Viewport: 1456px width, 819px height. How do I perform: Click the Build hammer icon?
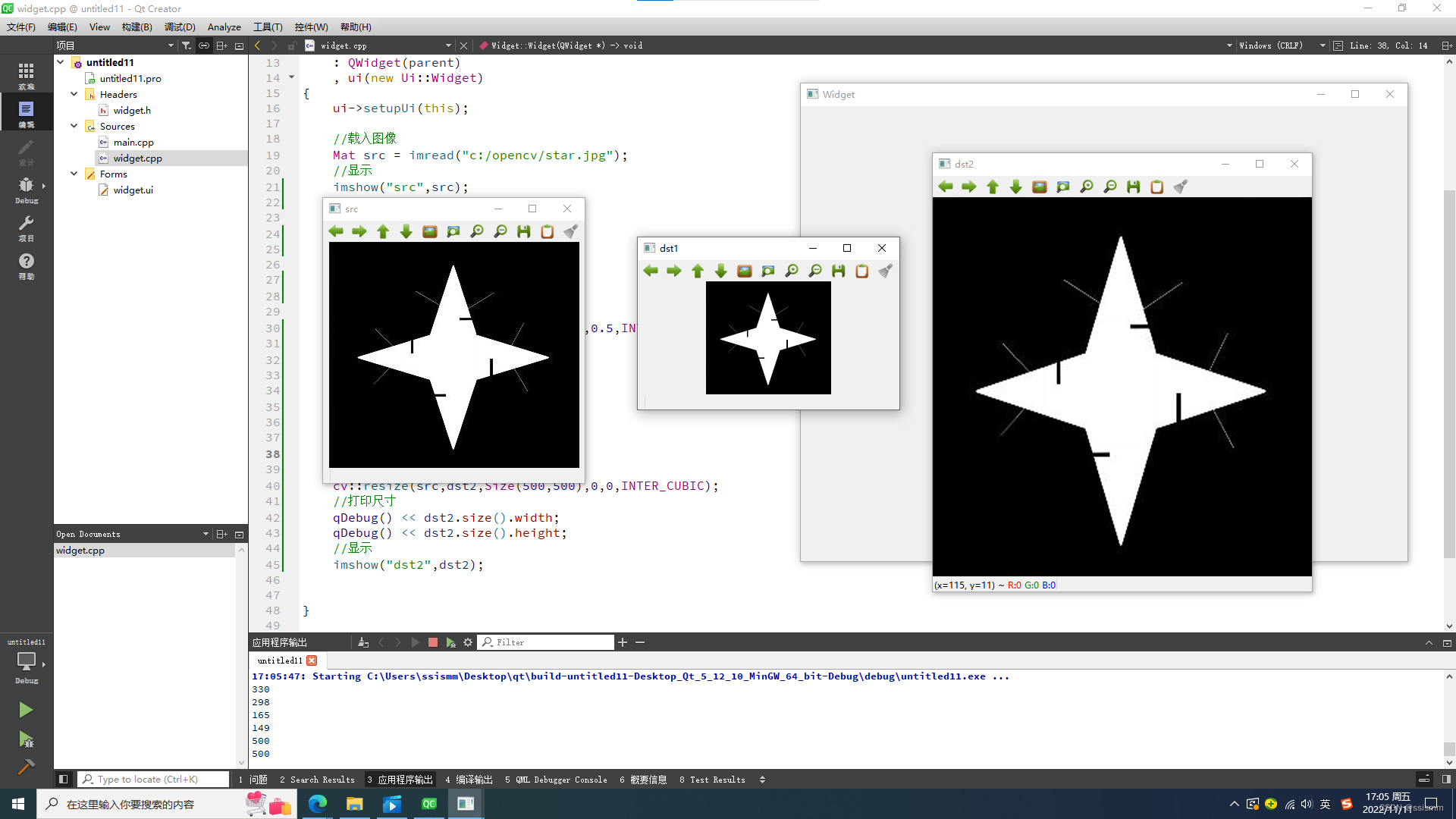tap(26, 767)
